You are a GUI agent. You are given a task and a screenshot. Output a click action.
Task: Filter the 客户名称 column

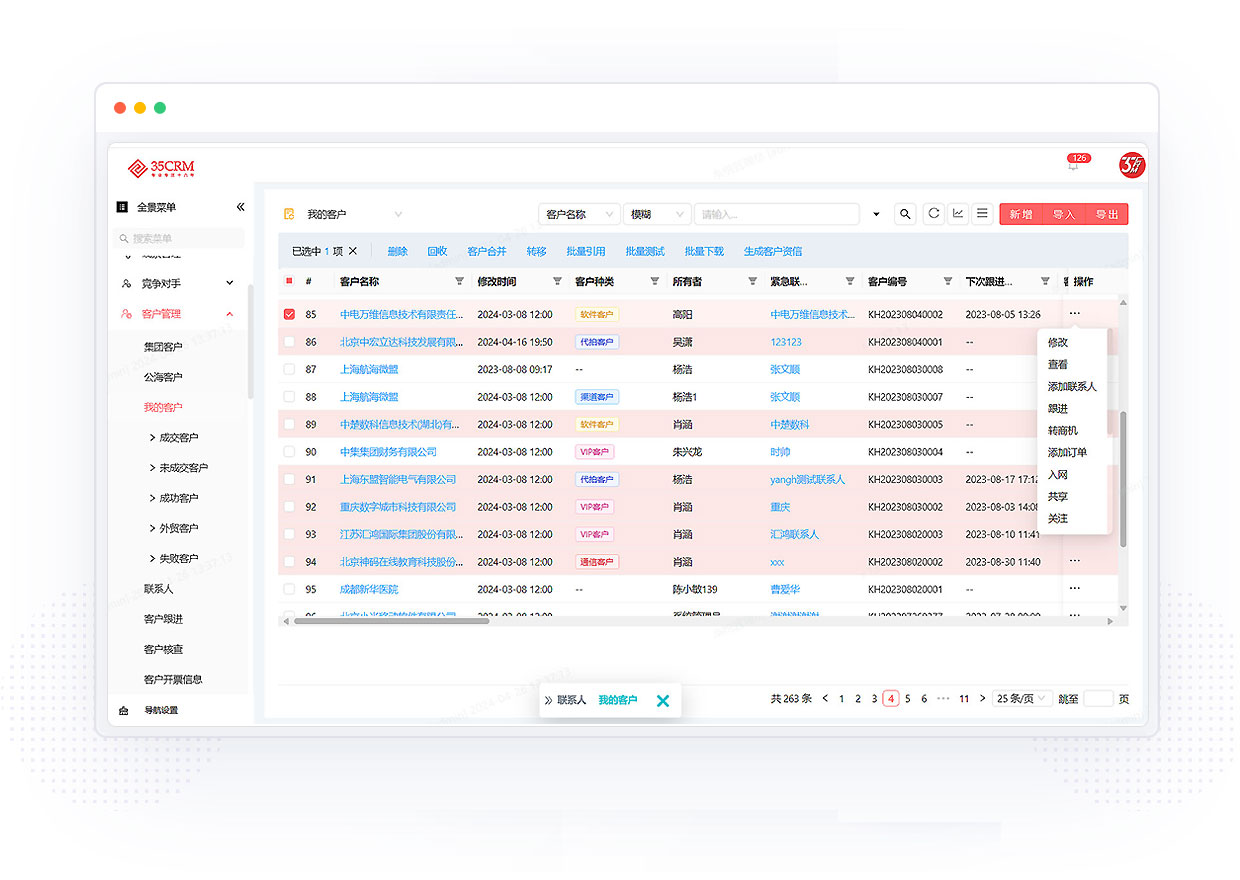pyautogui.click(x=459, y=282)
